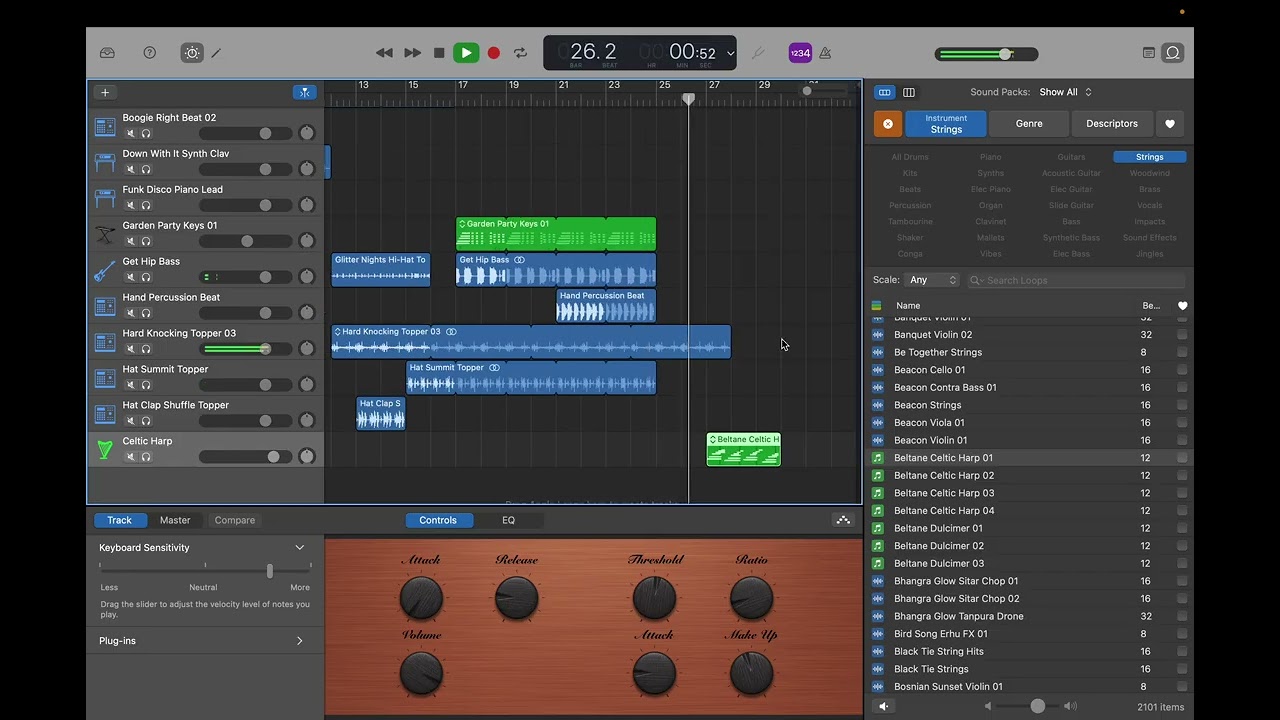Click the Rewind button

coord(384,53)
